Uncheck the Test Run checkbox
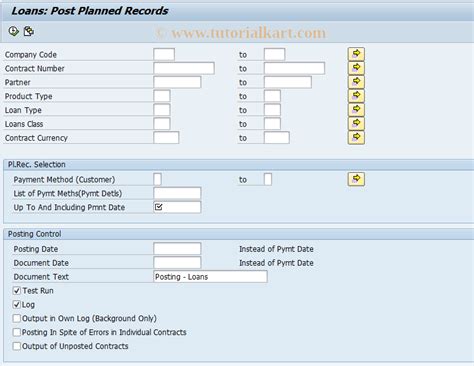474x366 pixels. [x=17, y=291]
